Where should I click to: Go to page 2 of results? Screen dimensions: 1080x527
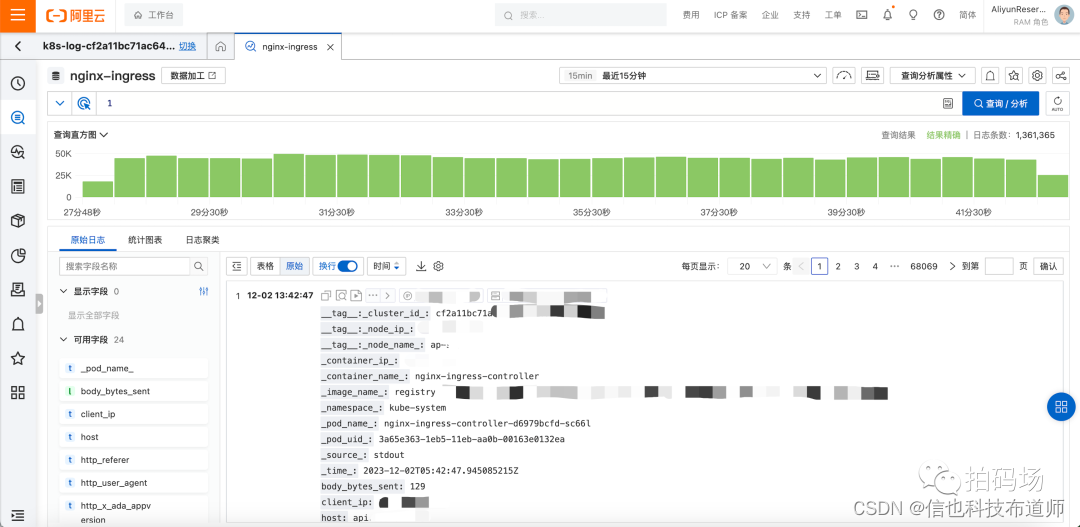[838, 266]
